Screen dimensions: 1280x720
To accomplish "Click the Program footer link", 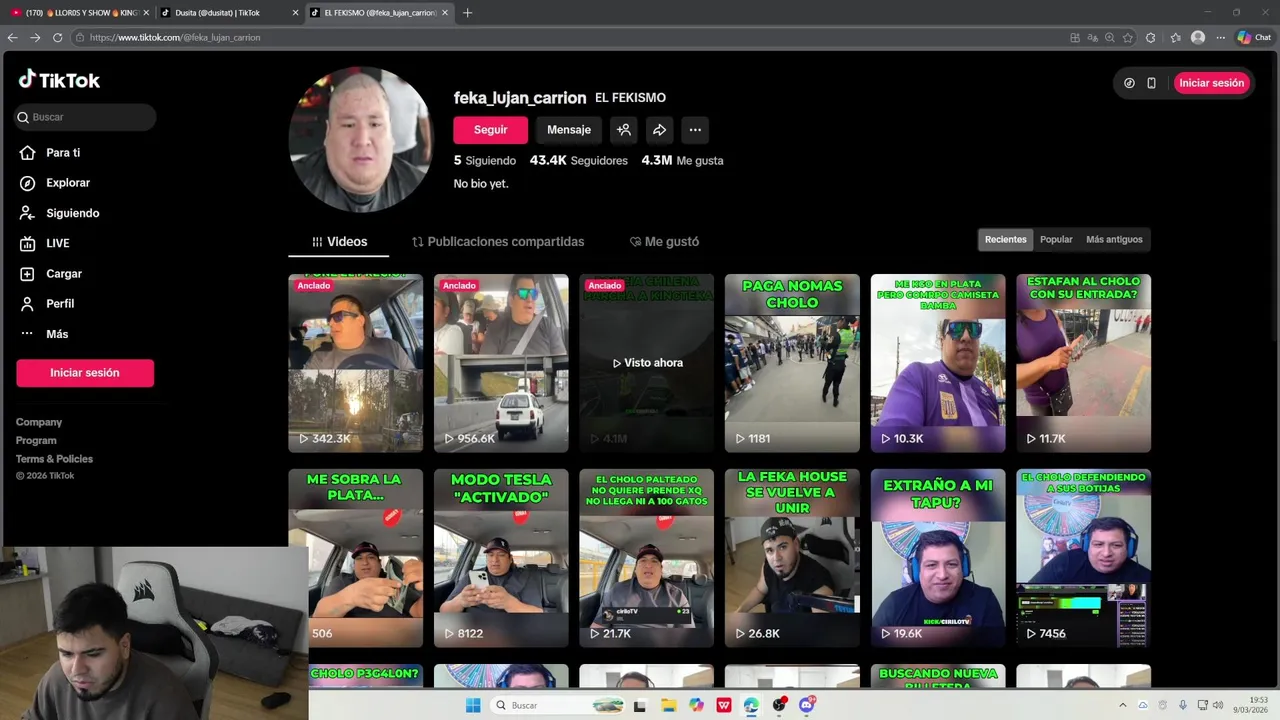I will (x=36, y=440).
